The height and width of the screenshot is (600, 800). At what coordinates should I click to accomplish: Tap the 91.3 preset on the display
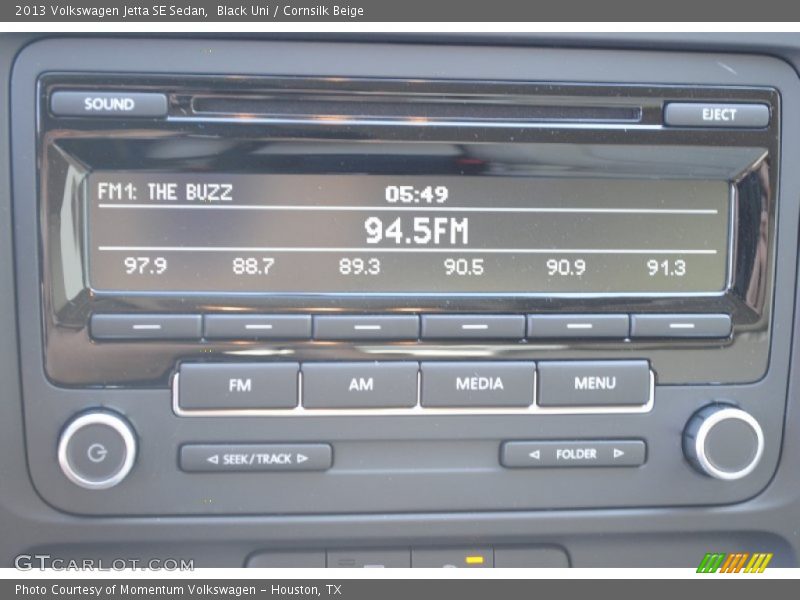pos(666,268)
